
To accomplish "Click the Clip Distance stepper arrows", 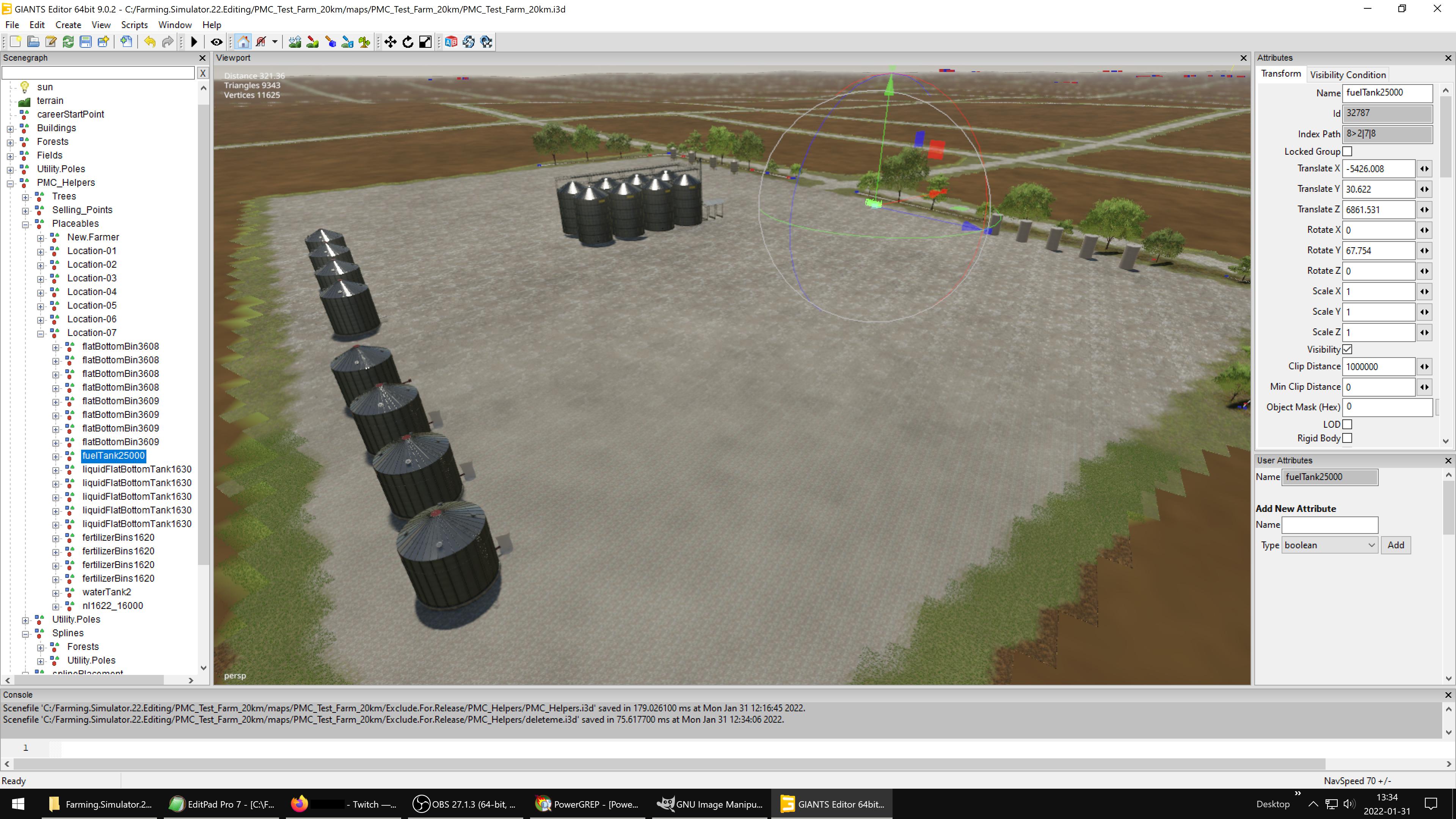I will [1425, 367].
